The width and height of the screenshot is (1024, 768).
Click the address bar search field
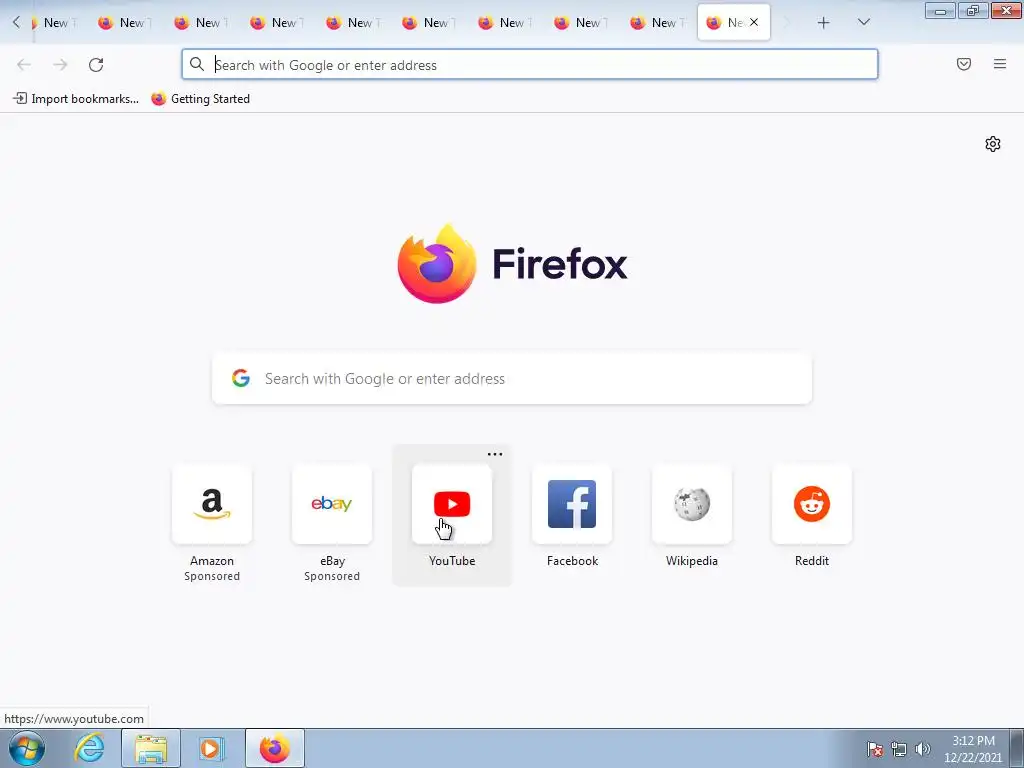[530, 65]
